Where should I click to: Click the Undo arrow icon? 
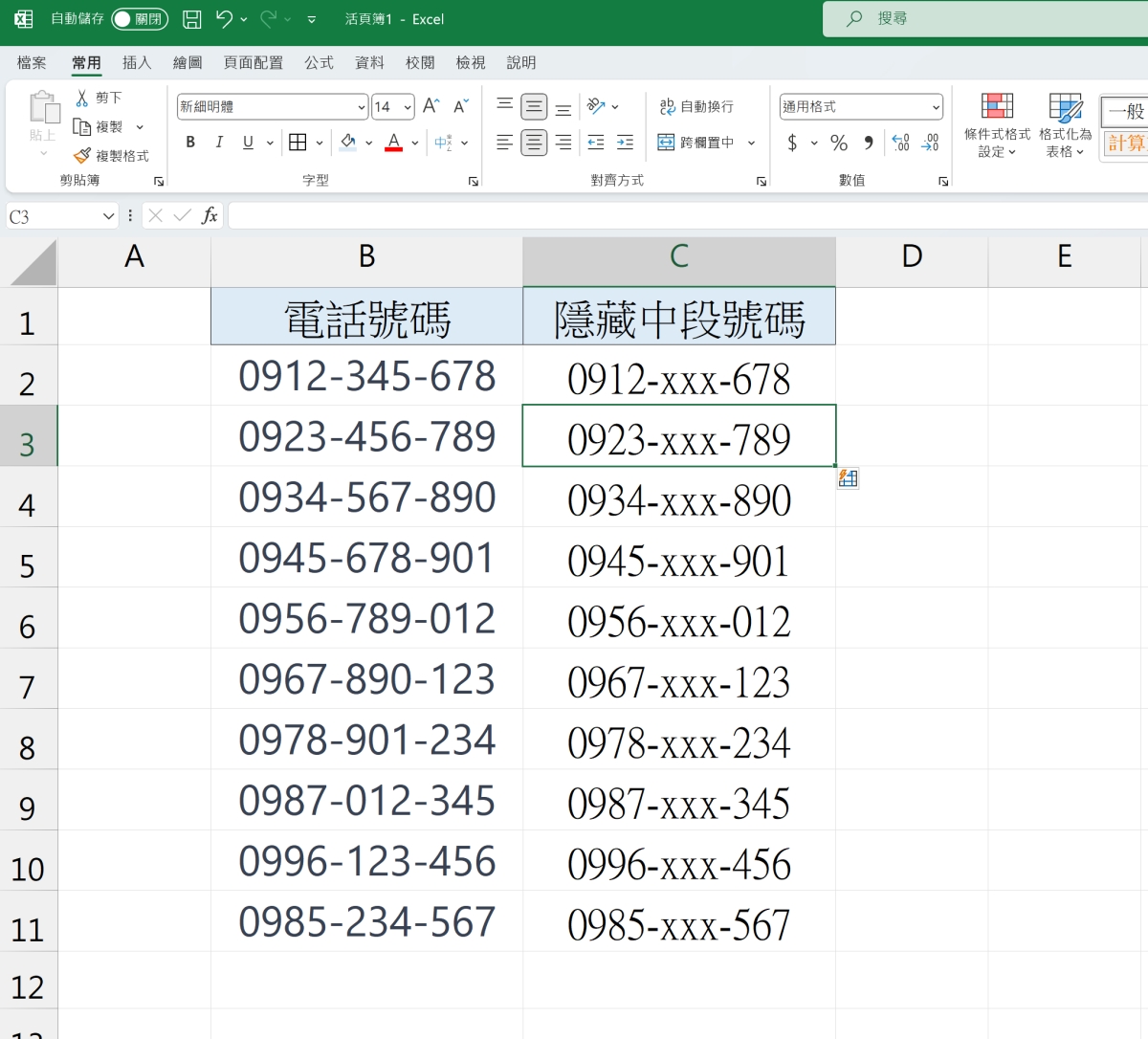(x=224, y=19)
